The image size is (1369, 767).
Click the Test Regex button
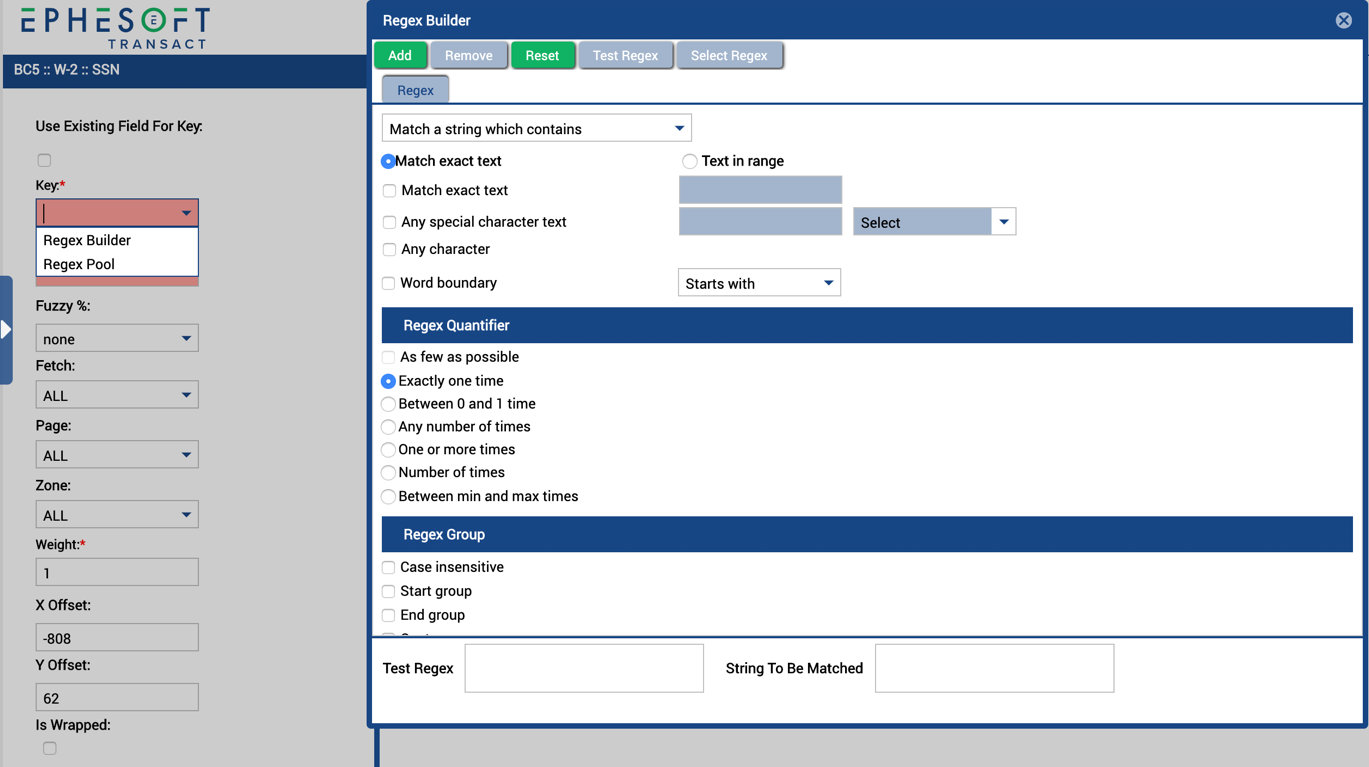(625, 55)
